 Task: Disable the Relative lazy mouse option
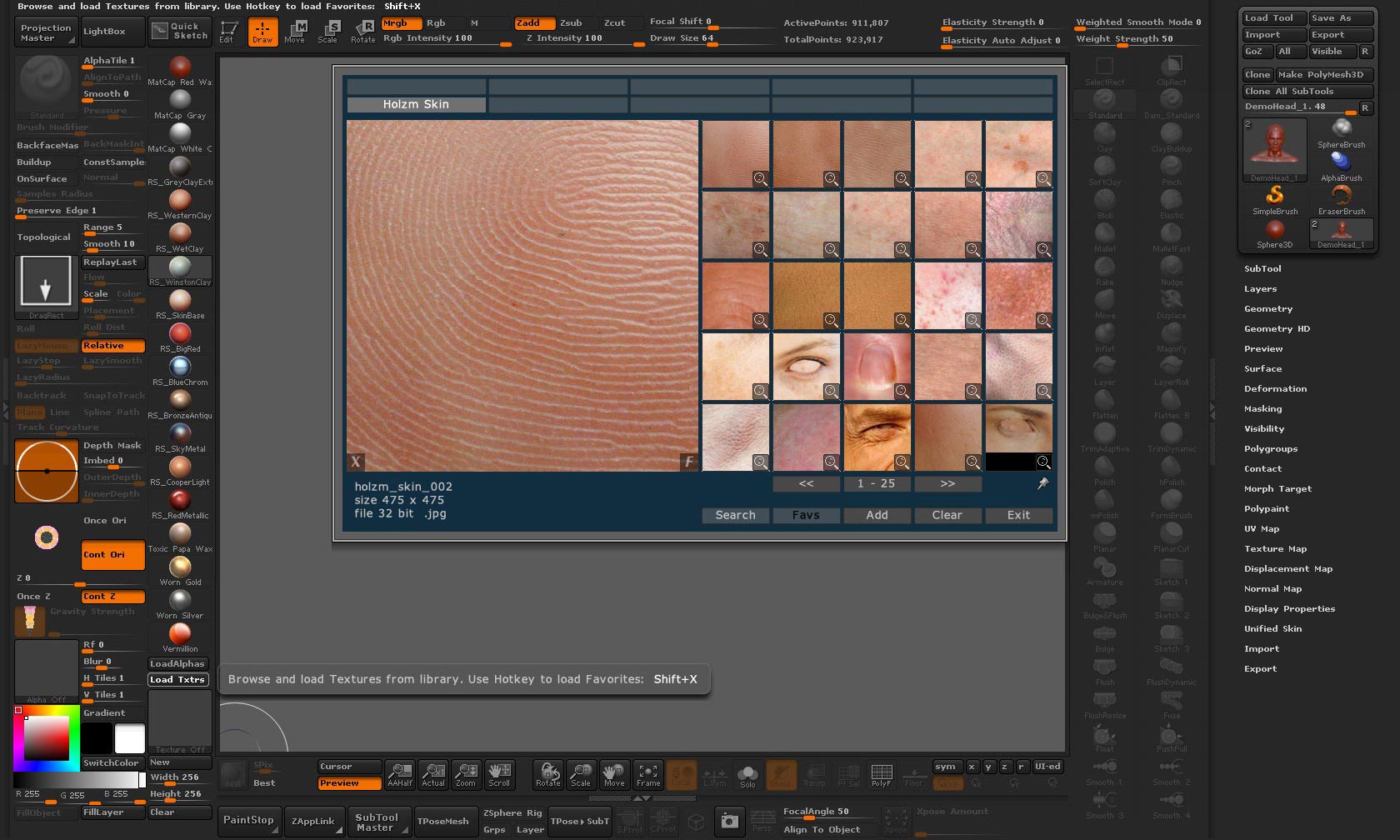click(x=112, y=346)
